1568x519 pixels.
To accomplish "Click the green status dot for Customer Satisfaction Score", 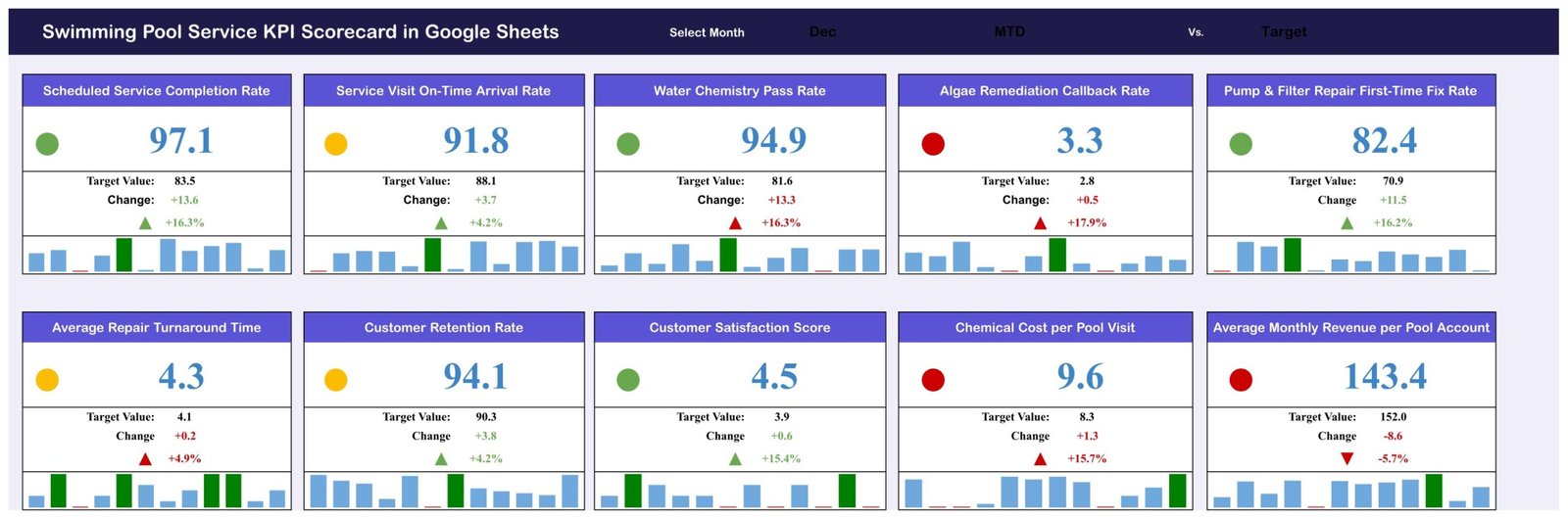I will [628, 380].
